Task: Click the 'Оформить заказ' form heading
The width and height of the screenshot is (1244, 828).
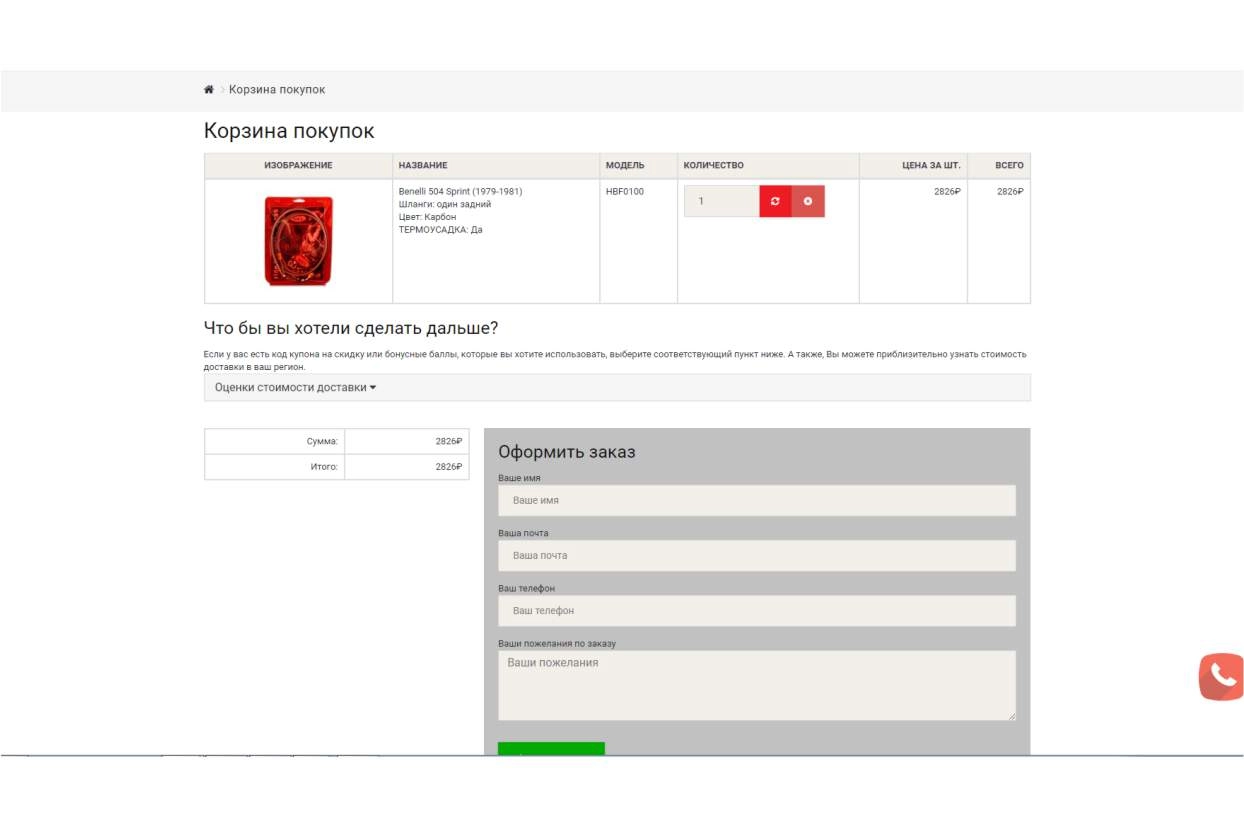Action: pyautogui.click(x=567, y=452)
